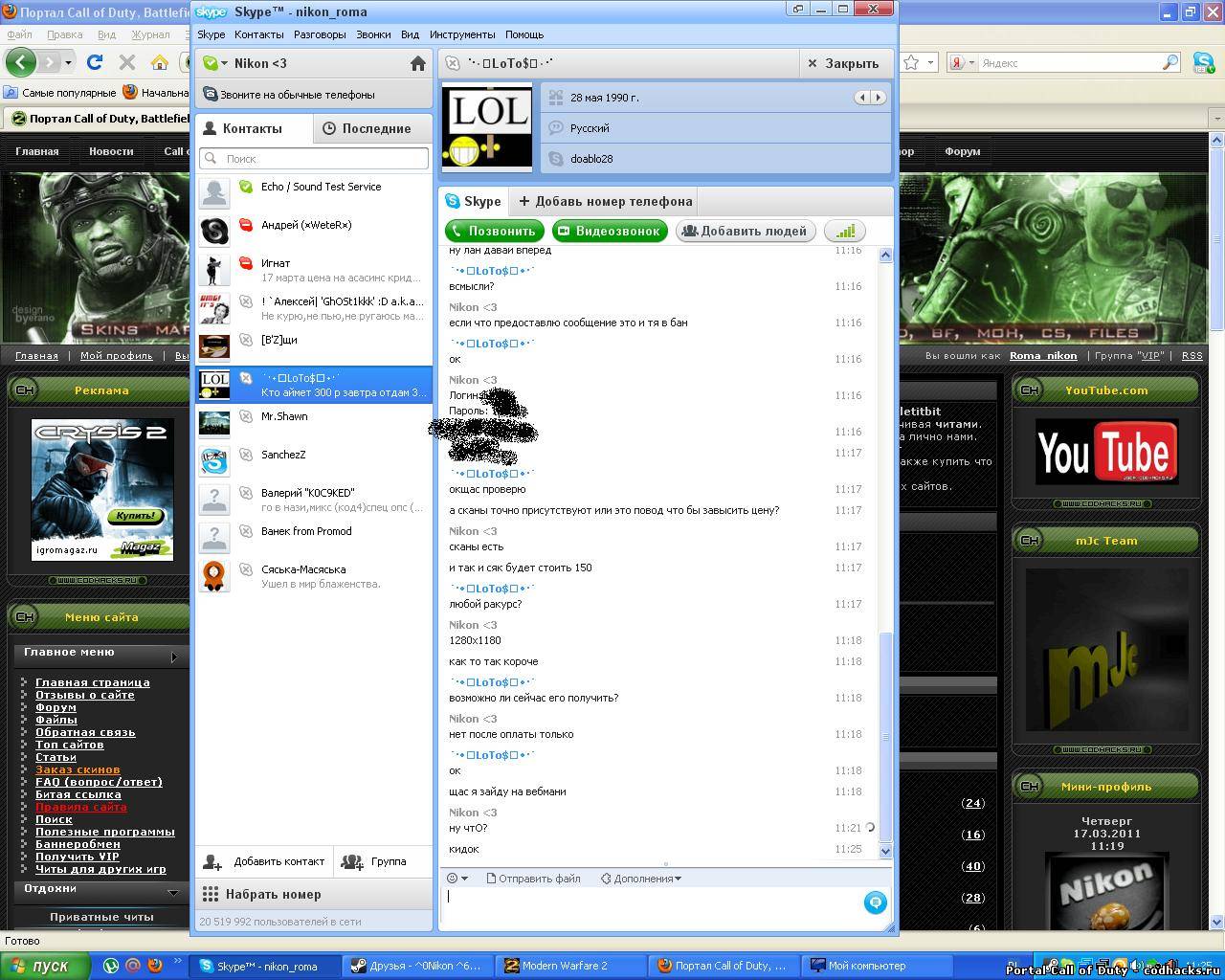Screen dimensions: 1225x980
Task: Click Добавить контакт button
Action: 264,861
